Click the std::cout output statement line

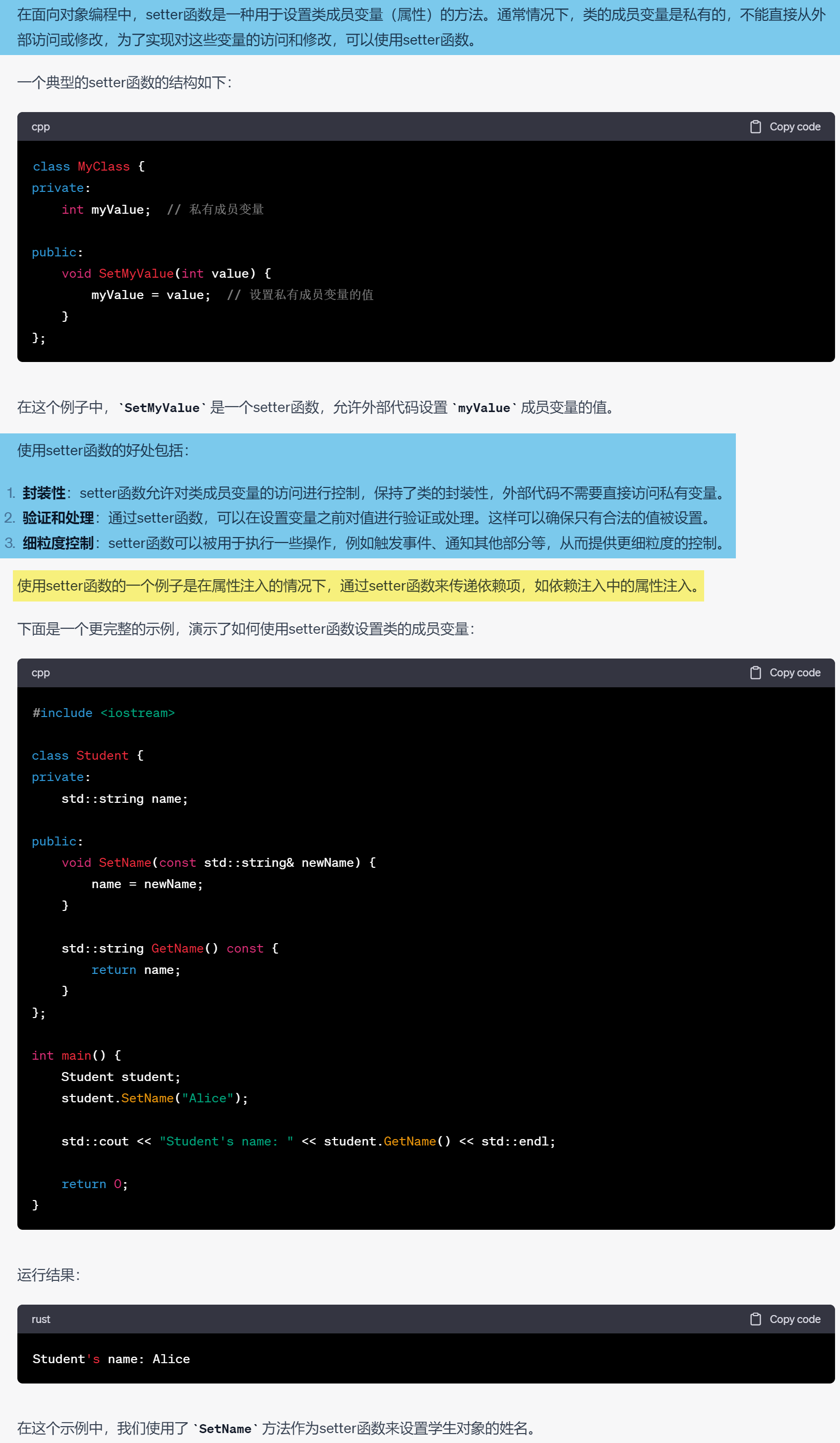coord(308,1141)
